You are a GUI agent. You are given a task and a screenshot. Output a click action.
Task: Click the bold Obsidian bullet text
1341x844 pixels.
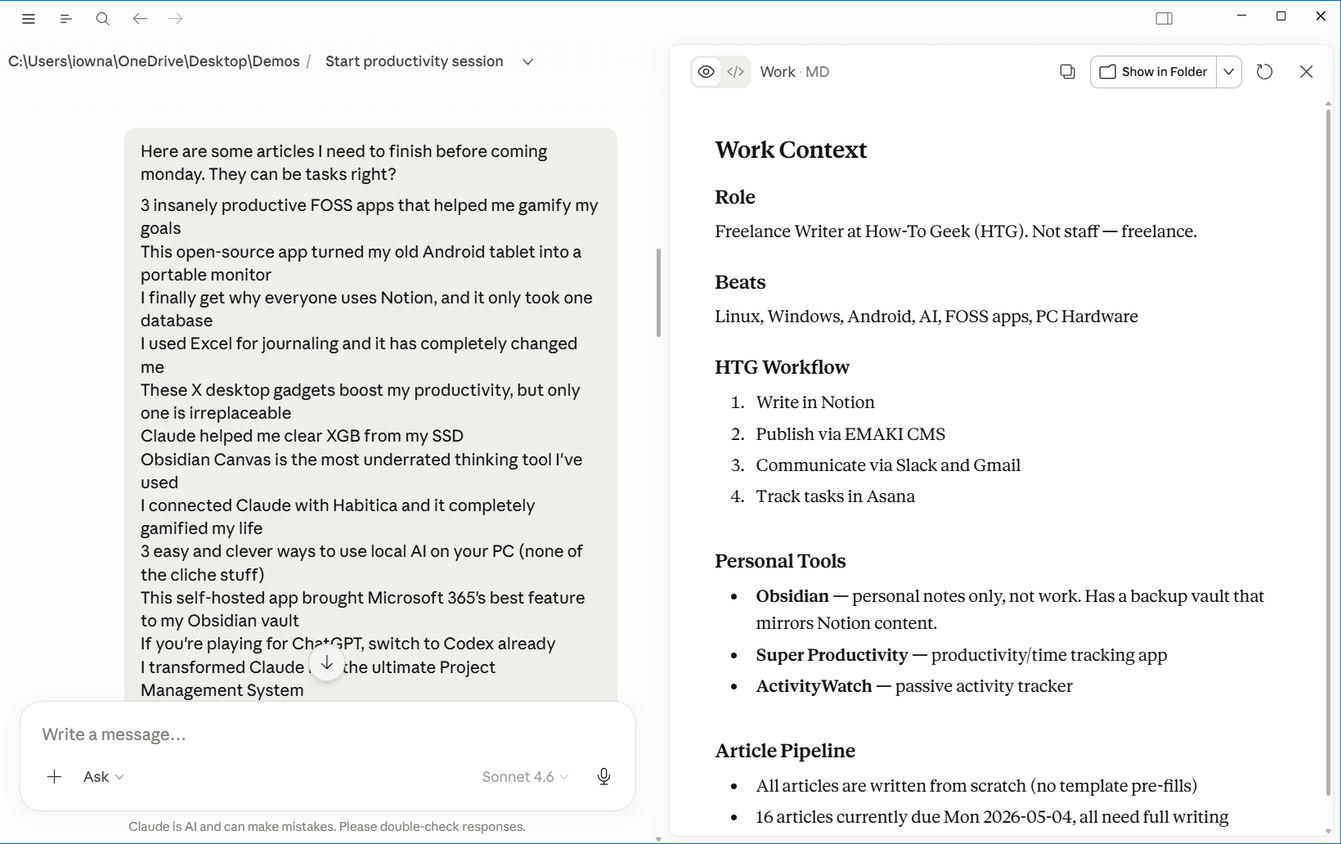point(792,596)
